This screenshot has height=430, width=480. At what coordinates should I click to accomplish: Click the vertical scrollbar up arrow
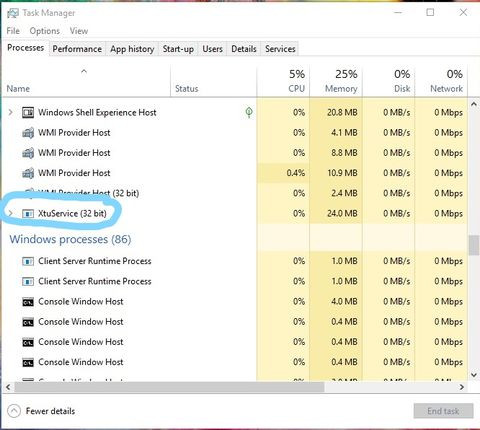474,104
